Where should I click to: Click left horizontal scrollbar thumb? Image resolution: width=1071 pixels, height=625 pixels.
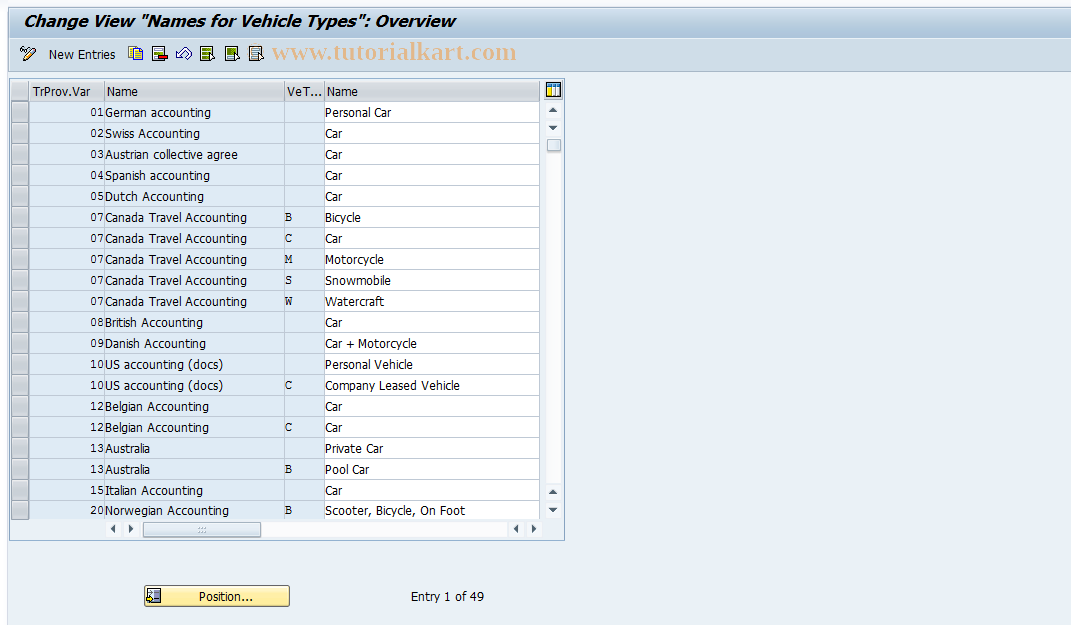coord(201,529)
